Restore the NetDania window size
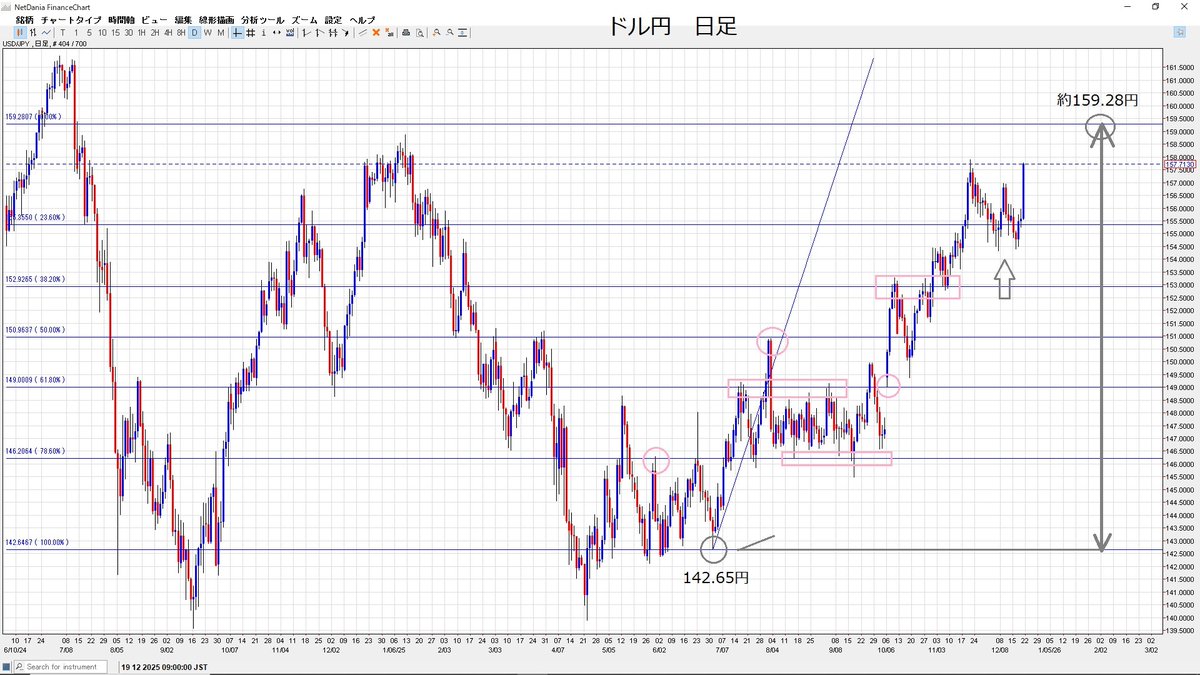1200x675 pixels. [1156, 6]
